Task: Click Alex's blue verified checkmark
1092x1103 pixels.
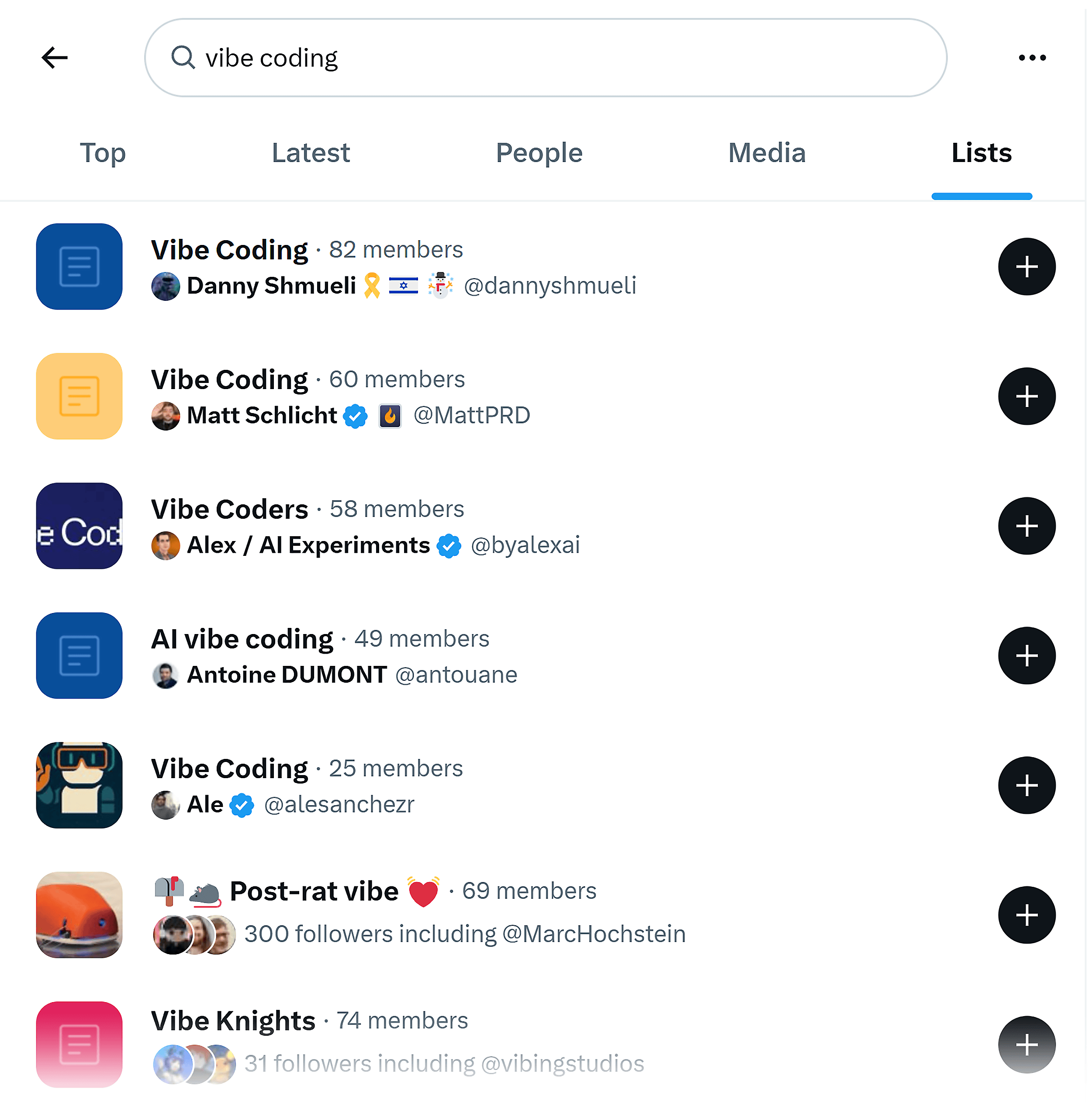Action: tap(449, 546)
